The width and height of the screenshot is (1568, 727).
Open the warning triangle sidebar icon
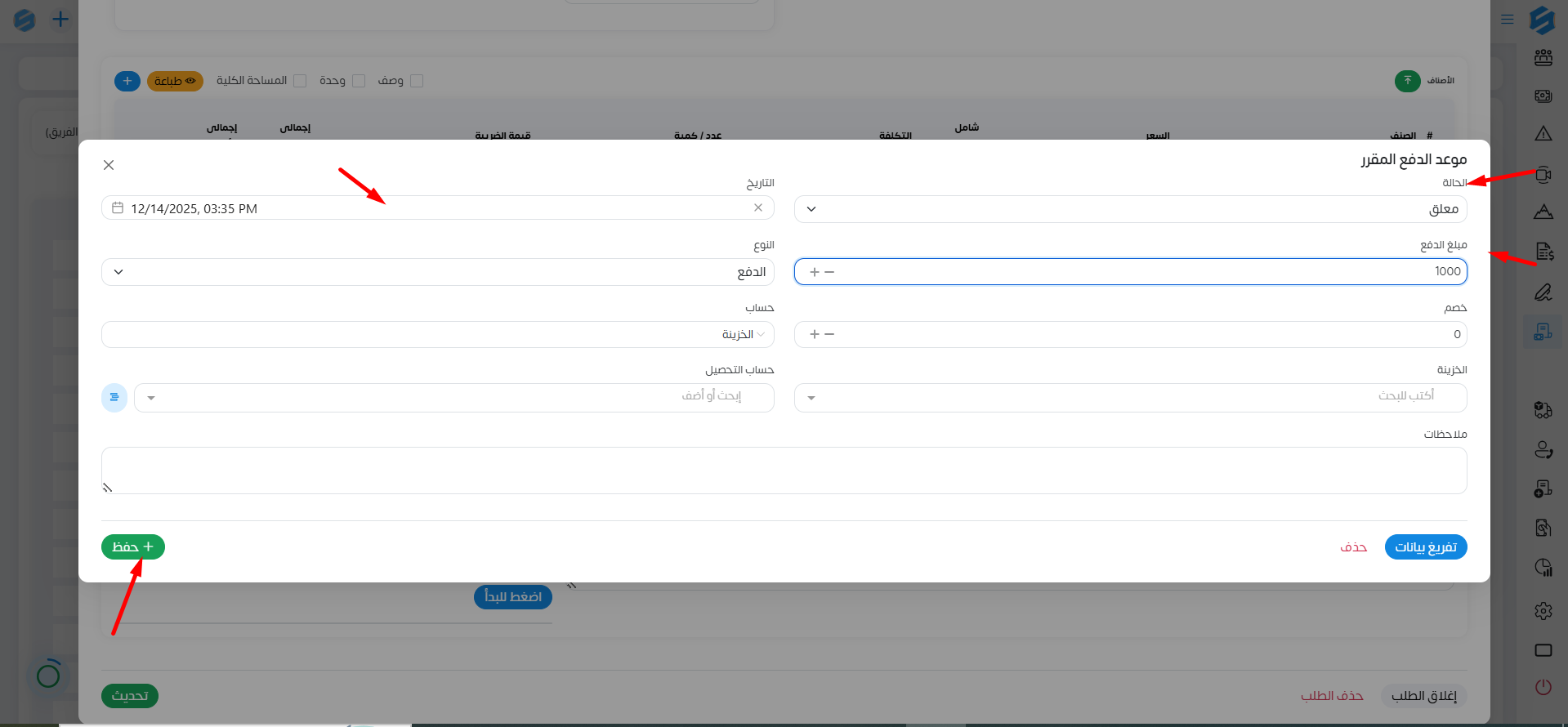1543,134
